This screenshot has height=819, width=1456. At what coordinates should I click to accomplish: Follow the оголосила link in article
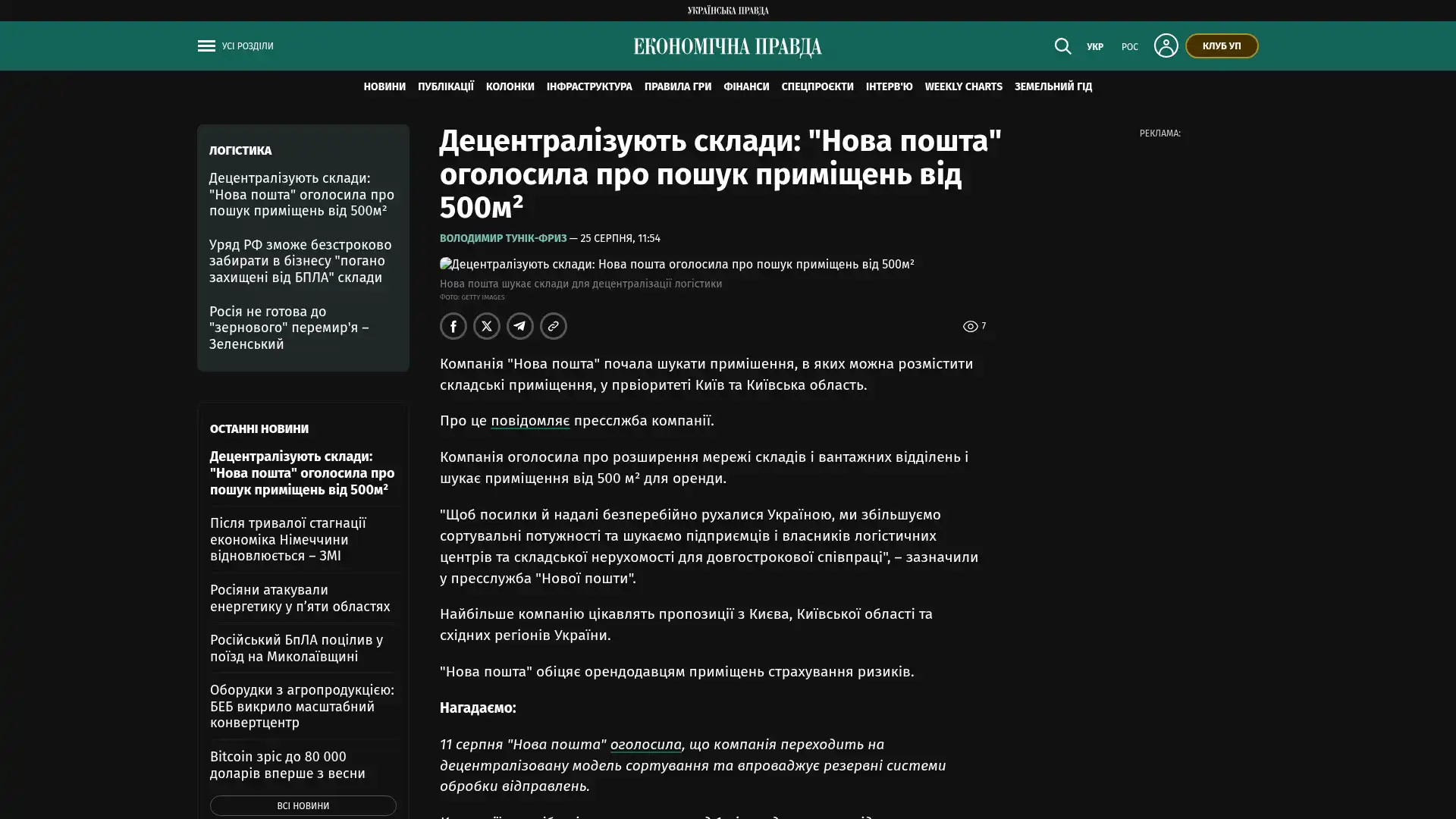(x=646, y=745)
